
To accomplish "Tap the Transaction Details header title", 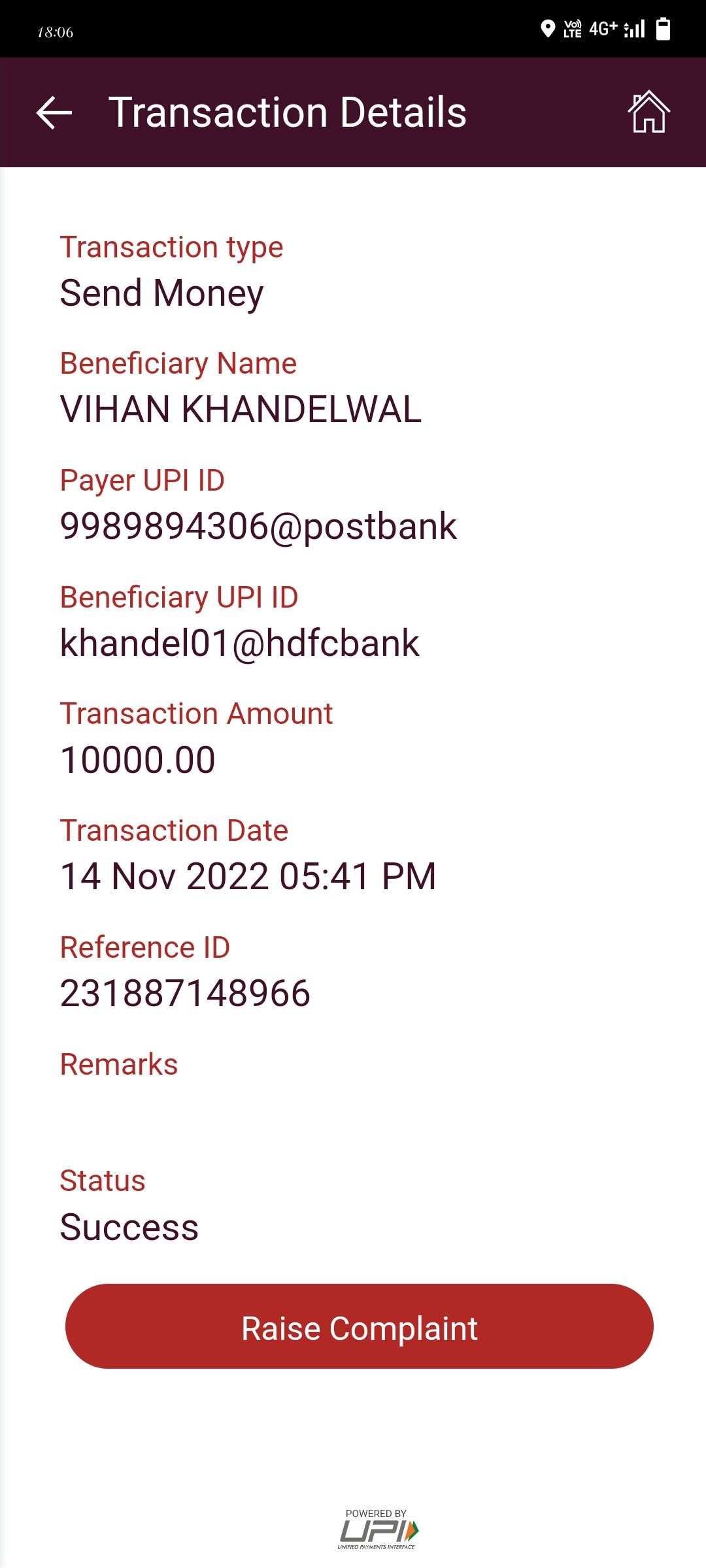I will click(288, 112).
